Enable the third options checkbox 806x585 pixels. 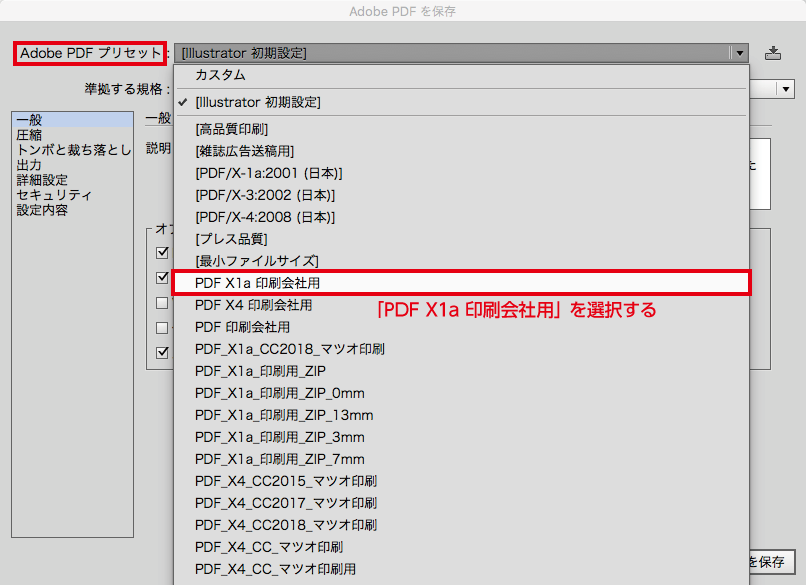[162, 303]
